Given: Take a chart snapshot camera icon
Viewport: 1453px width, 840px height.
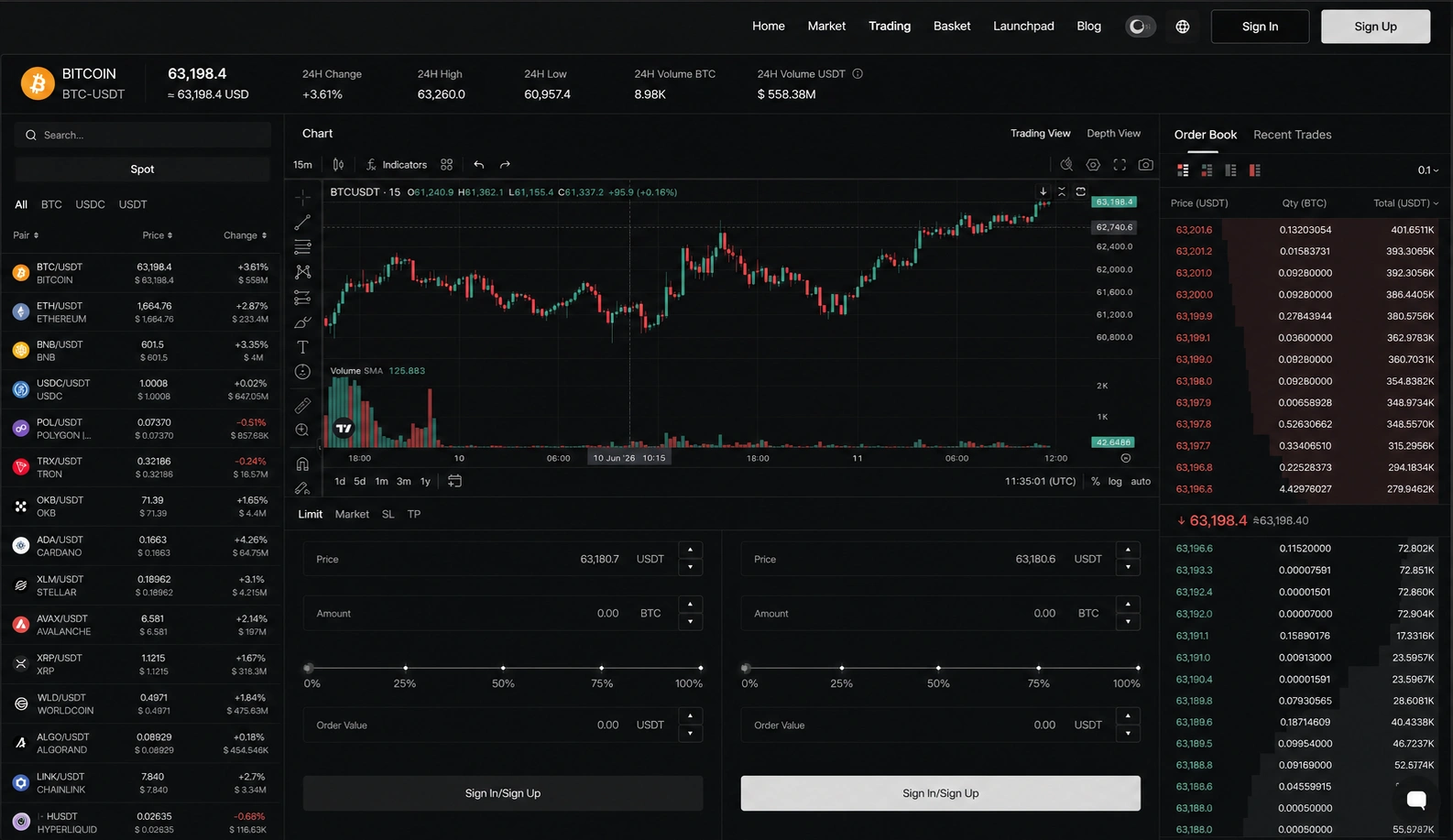Looking at the screenshot, I should 1146,165.
